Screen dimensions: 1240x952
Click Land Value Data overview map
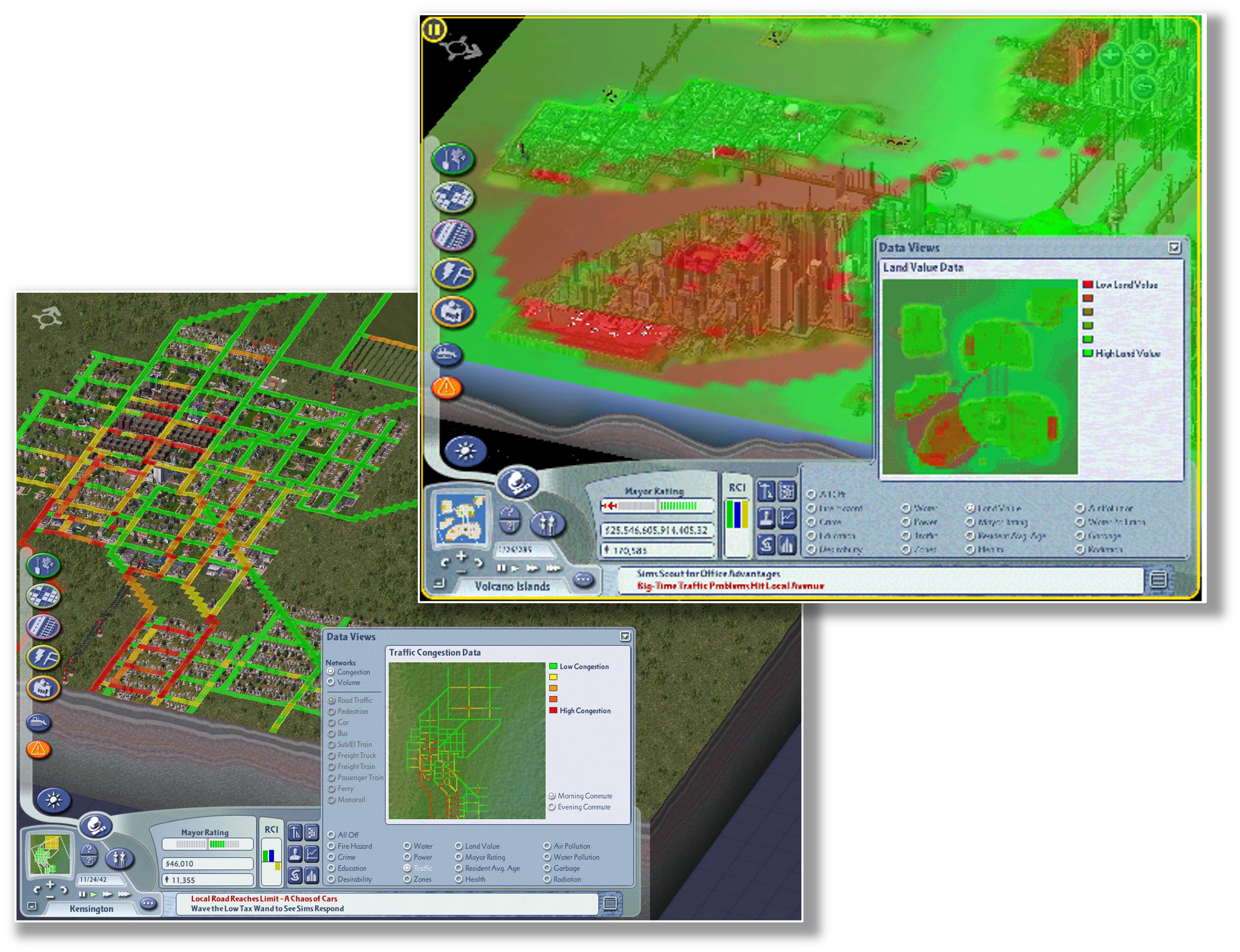(981, 377)
